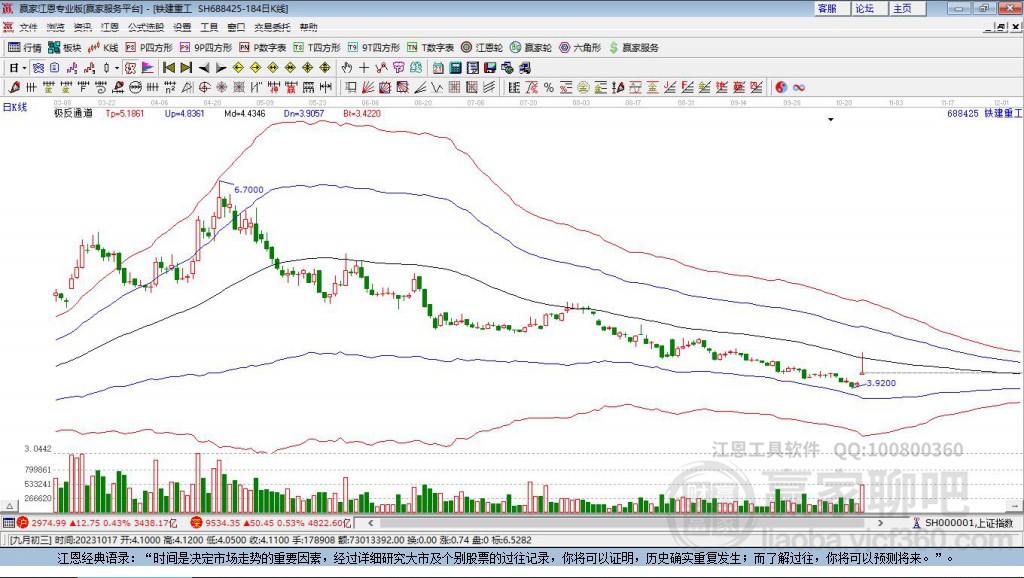Expand the small triangle above the chart
Viewport: 1024px width, 578px height.
tap(831, 120)
